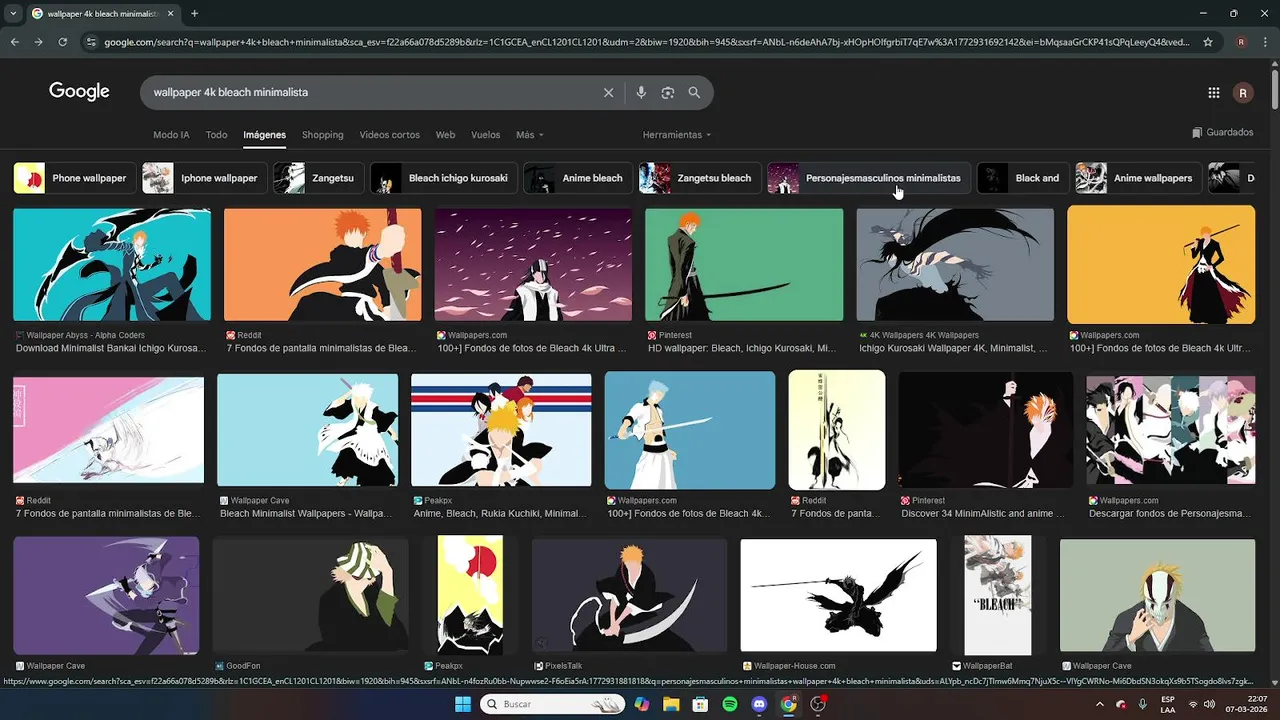This screenshot has height=720, width=1280.
Task: Select the Anime wallpapers filter chip
Action: pos(1138,178)
